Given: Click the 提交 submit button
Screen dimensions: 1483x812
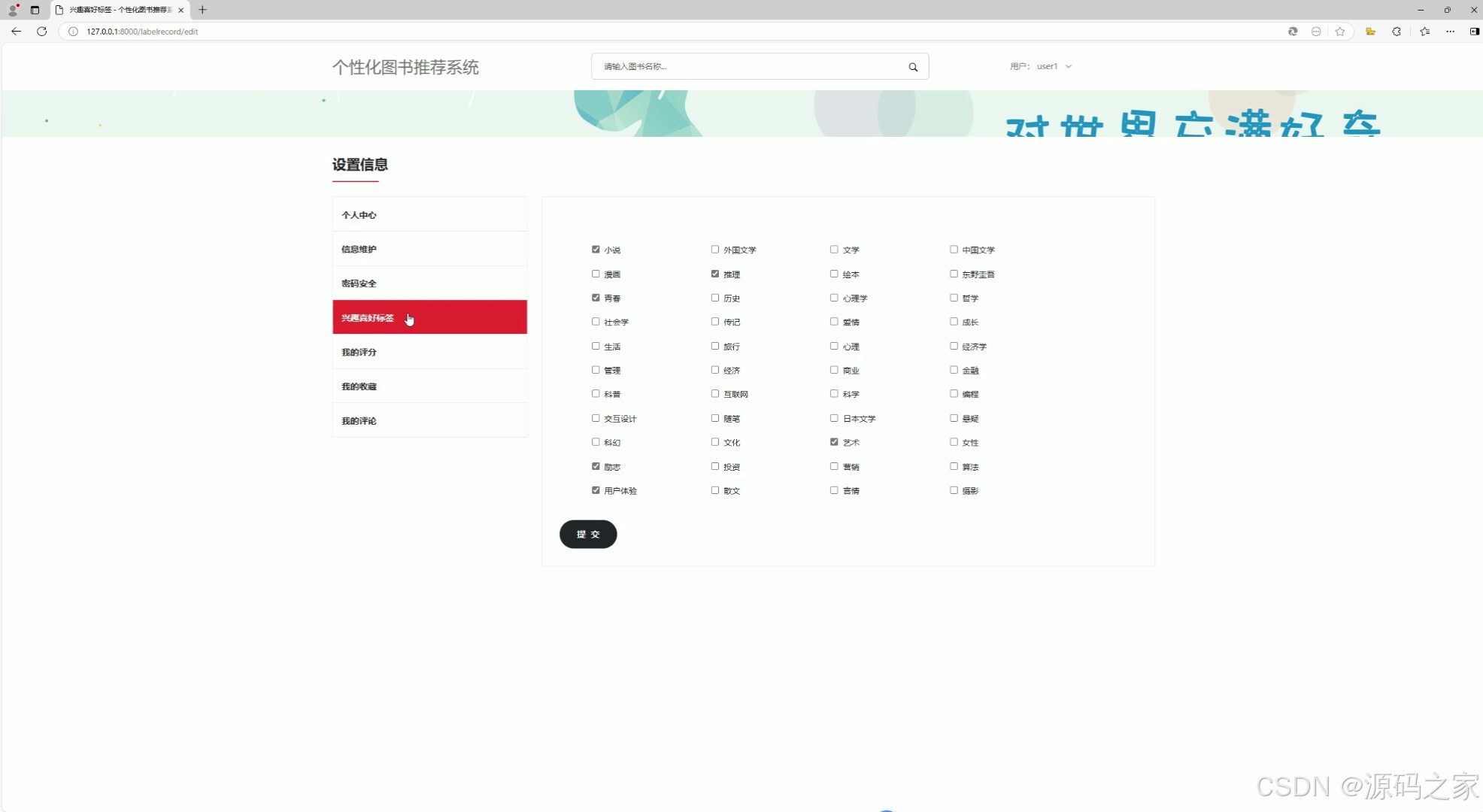Looking at the screenshot, I should 588,534.
